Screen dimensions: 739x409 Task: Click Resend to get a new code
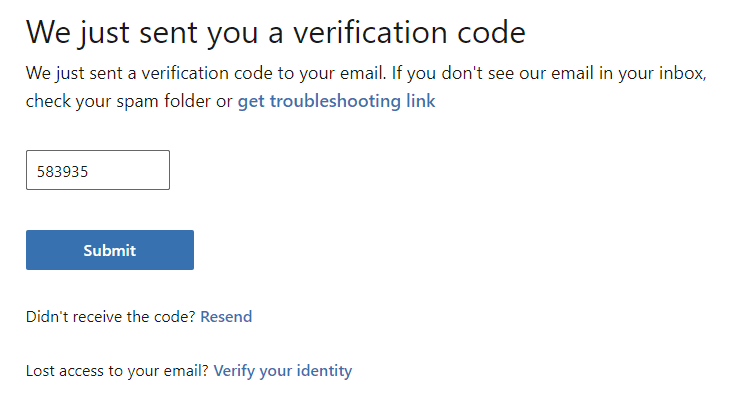[x=226, y=317]
